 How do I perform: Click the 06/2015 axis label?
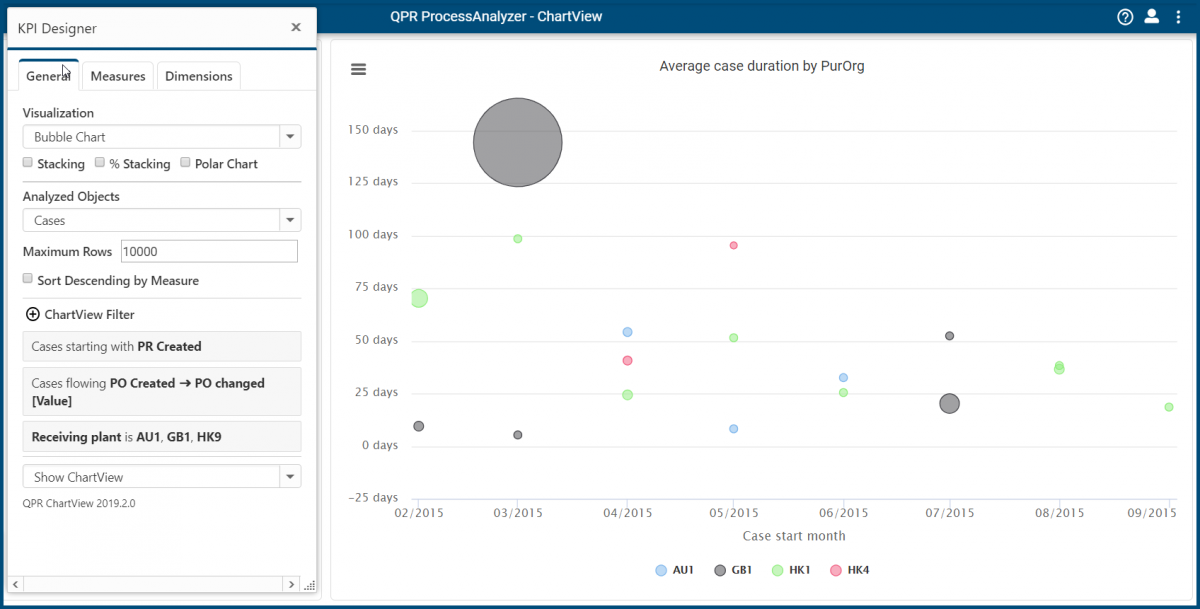tap(843, 513)
